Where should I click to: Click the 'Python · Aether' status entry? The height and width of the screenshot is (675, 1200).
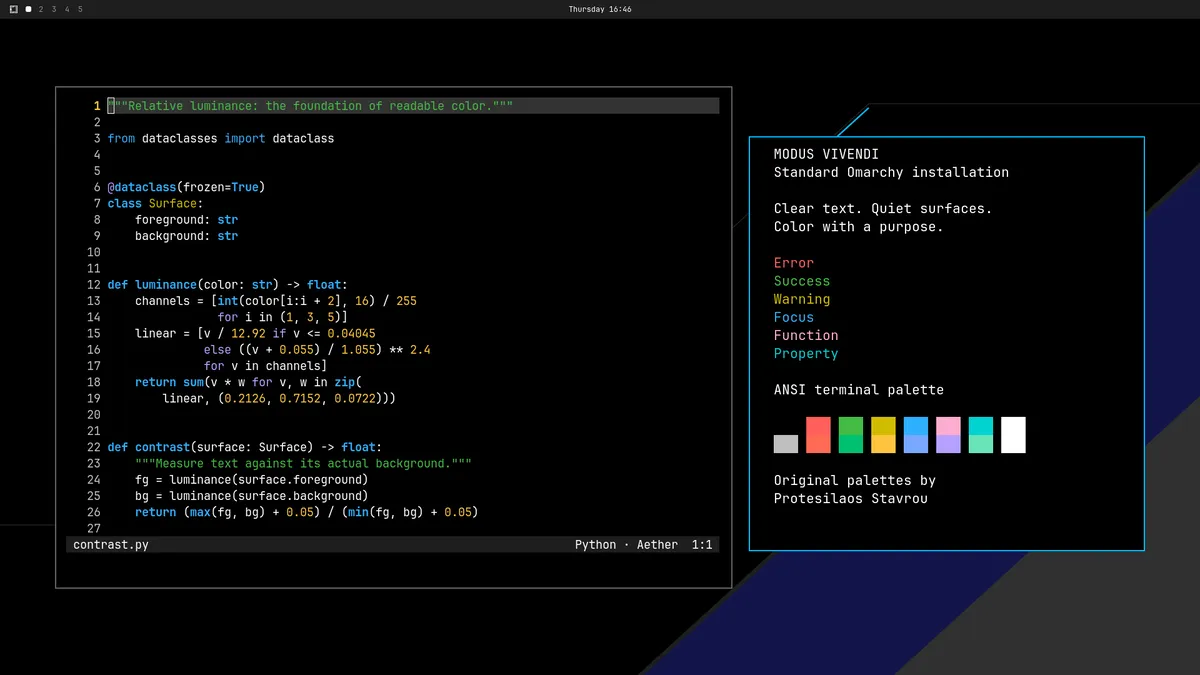pos(626,545)
